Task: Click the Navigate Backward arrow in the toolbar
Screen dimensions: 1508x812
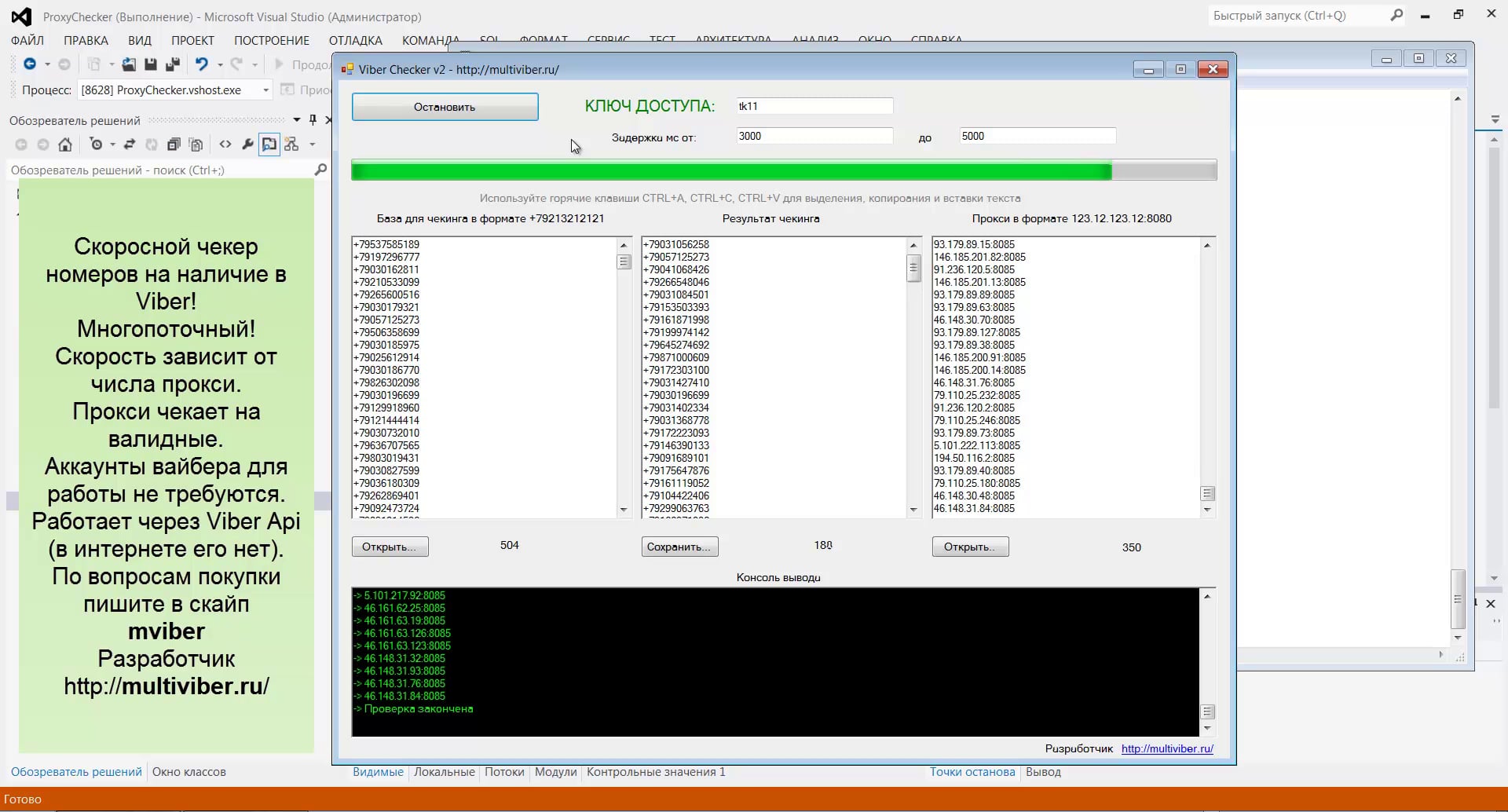Action: (x=30, y=64)
